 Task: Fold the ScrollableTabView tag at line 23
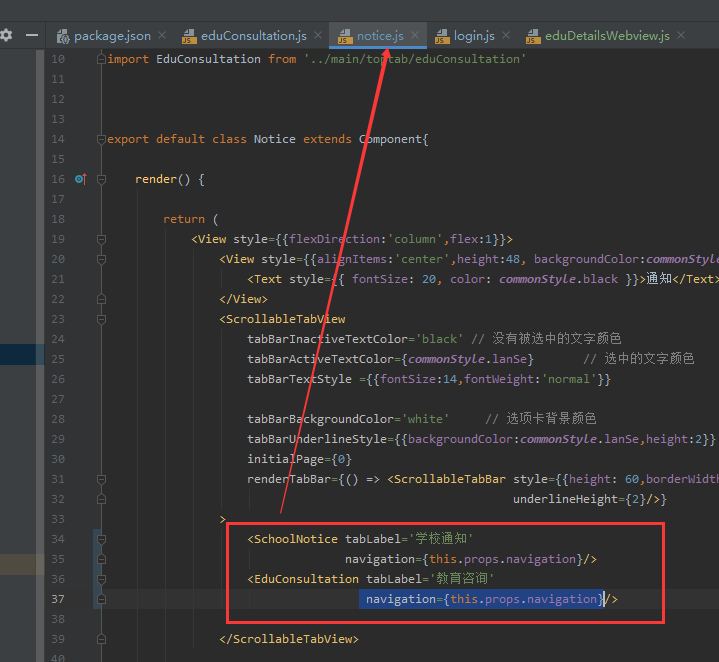101,319
